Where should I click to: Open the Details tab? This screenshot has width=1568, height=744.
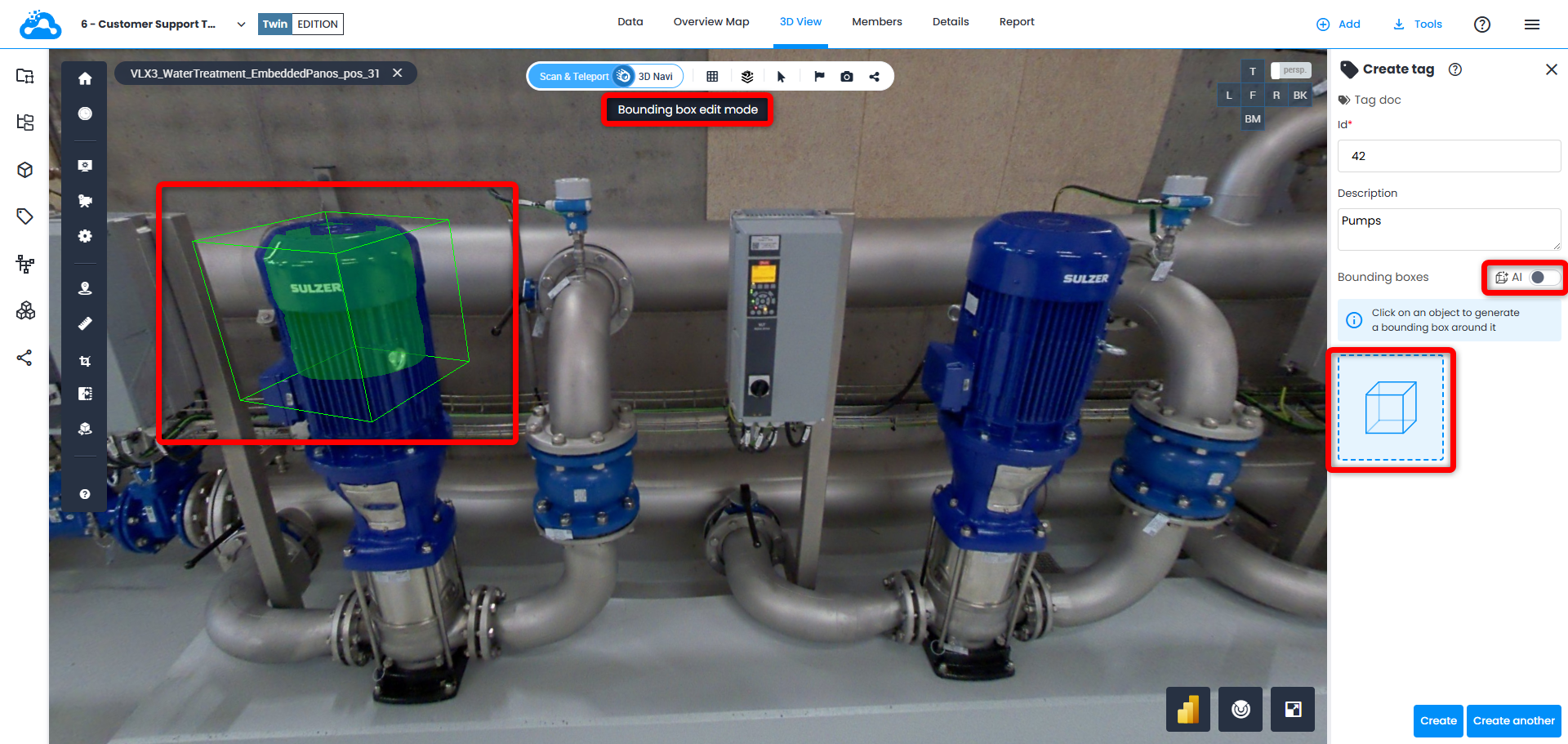coord(951,22)
